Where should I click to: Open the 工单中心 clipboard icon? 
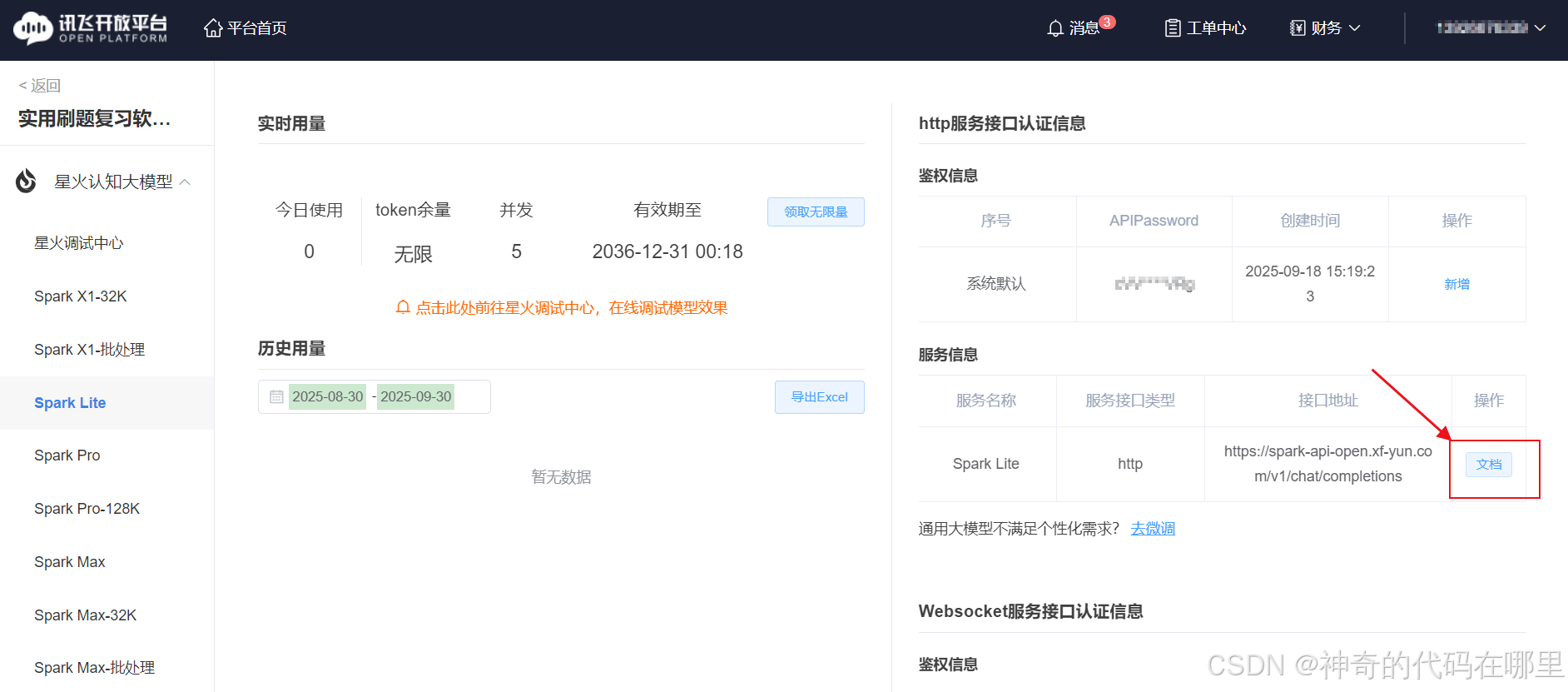tap(1173, 28)
